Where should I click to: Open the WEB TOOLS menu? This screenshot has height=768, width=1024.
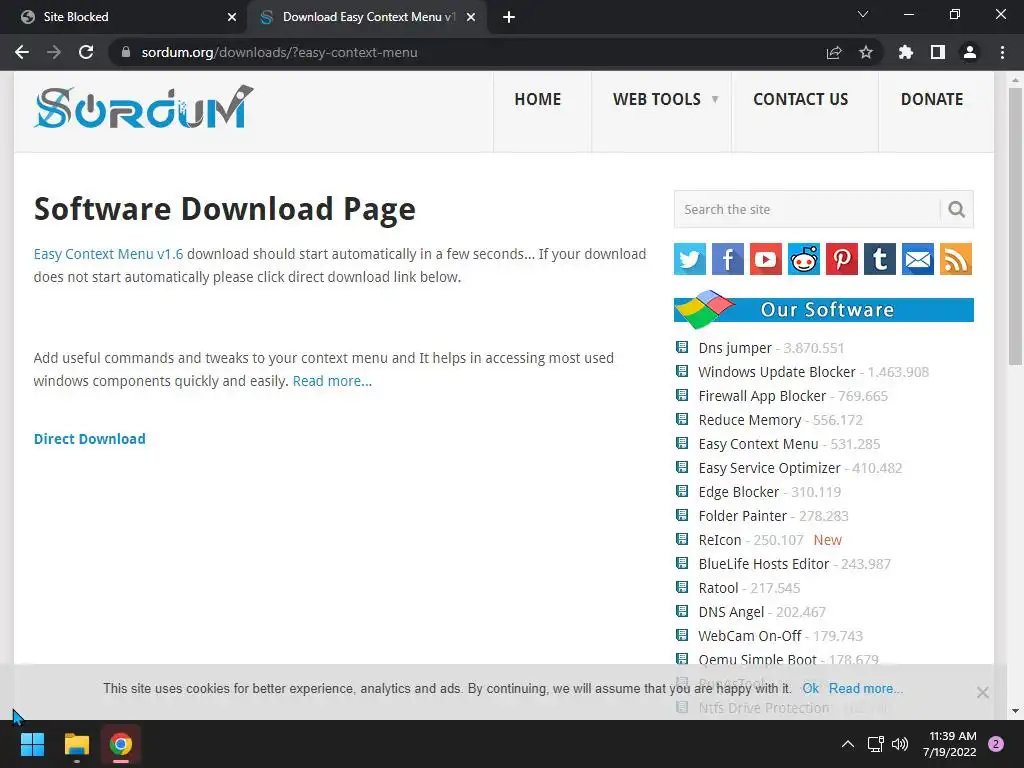(656, 99)
